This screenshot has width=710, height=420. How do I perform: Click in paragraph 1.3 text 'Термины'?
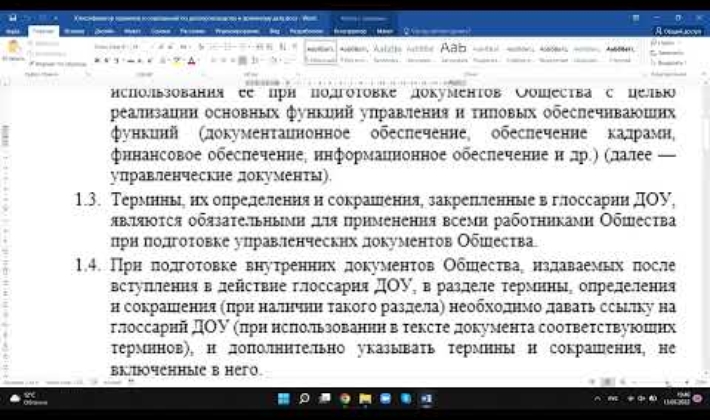click(148, 200)
